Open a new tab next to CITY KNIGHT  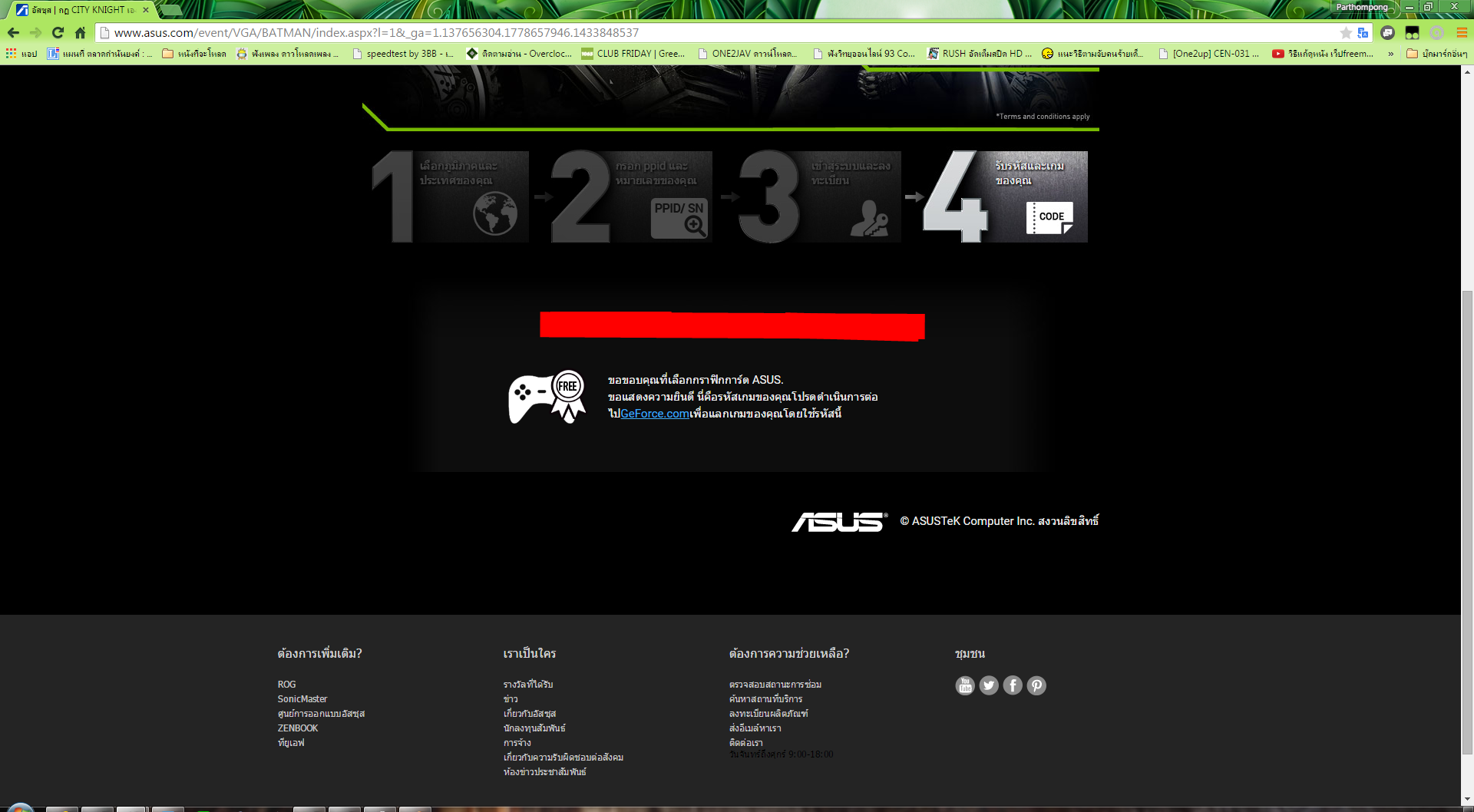click(x=170, y=10)
